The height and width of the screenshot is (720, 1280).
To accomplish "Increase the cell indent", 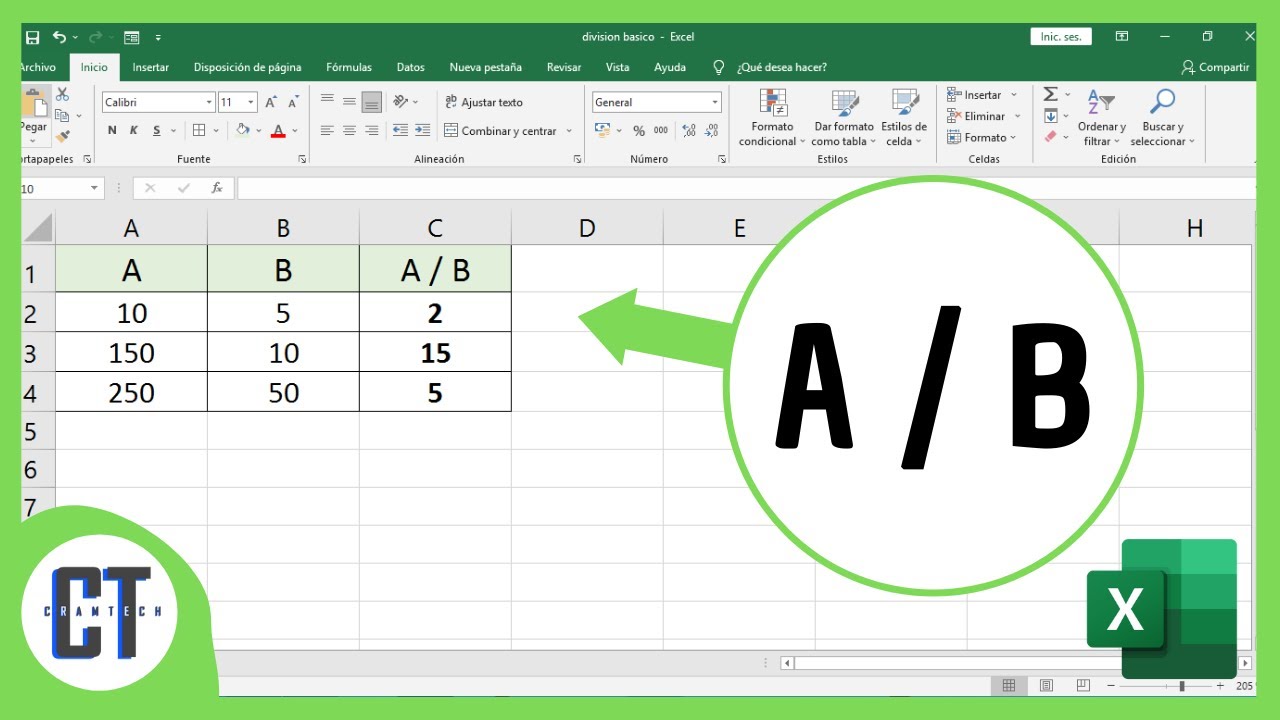I will pos(422,130).
